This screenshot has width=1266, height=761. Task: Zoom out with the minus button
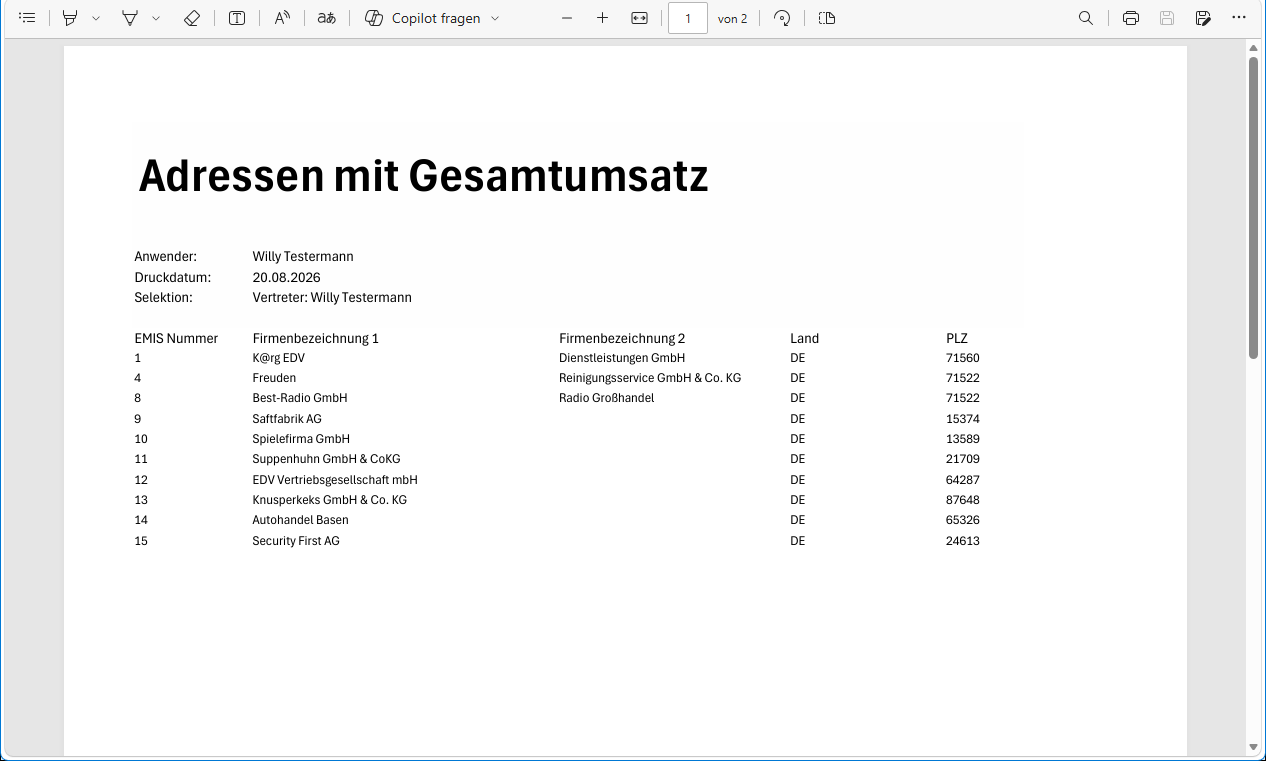coord(567,18)
